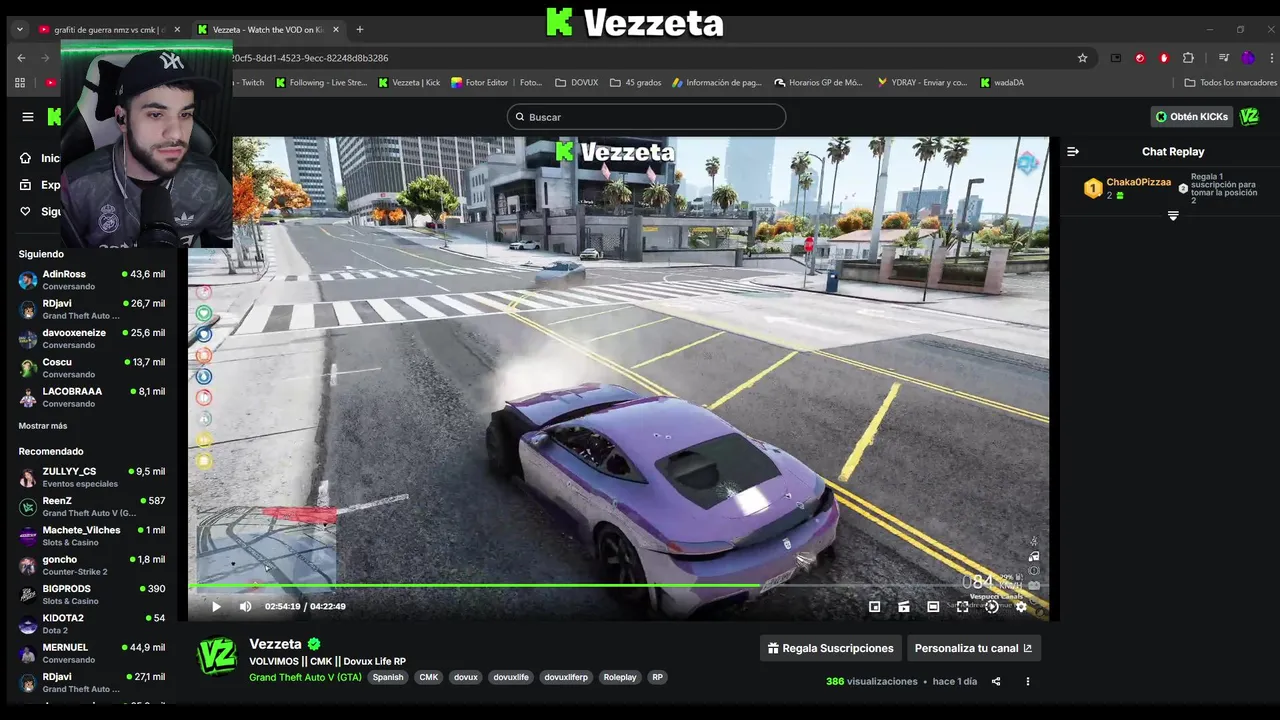Open Chrome three-dot menu

click(x=1271, y=58)
